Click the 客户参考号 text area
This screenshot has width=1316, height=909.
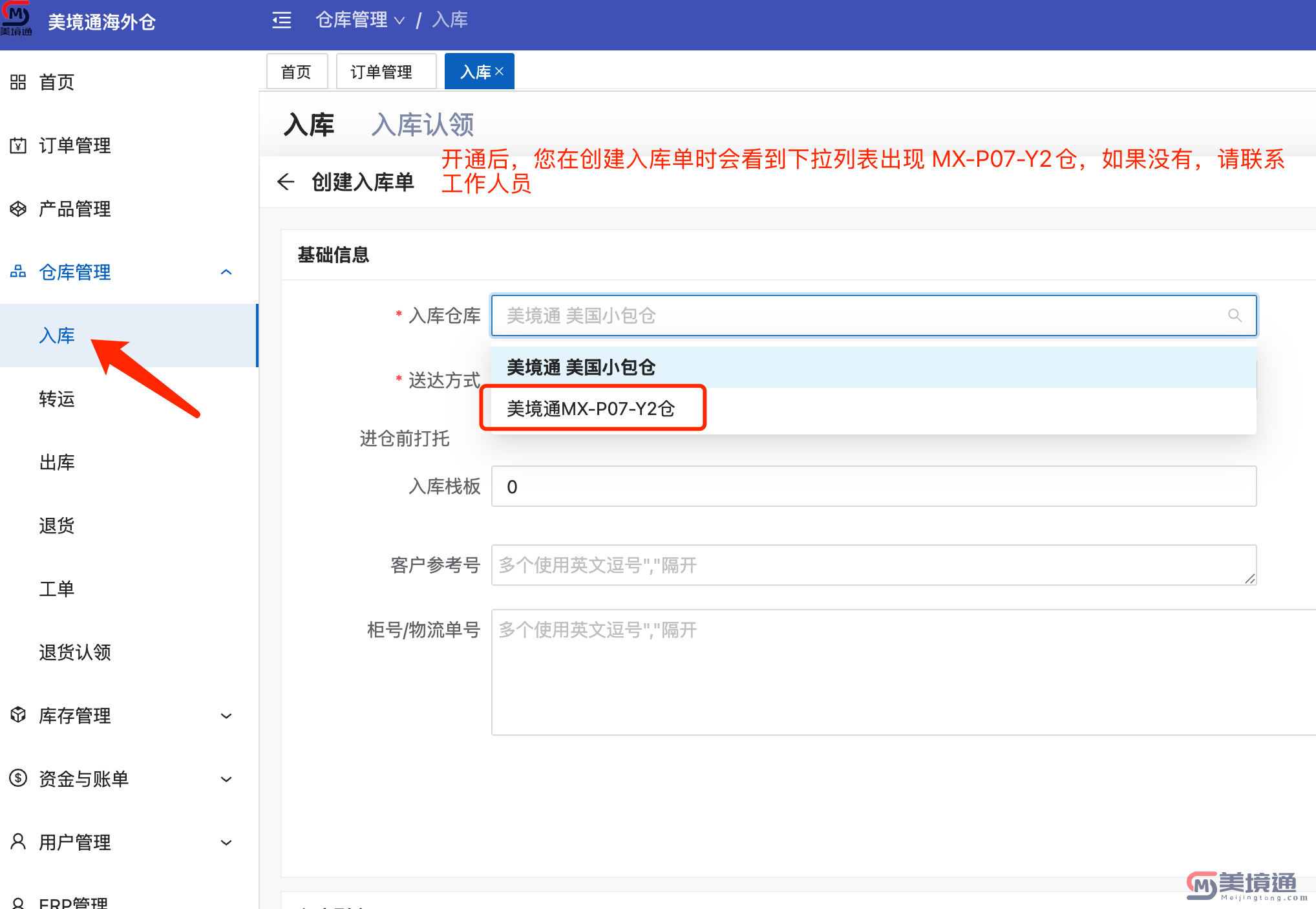tap(874, 565)
